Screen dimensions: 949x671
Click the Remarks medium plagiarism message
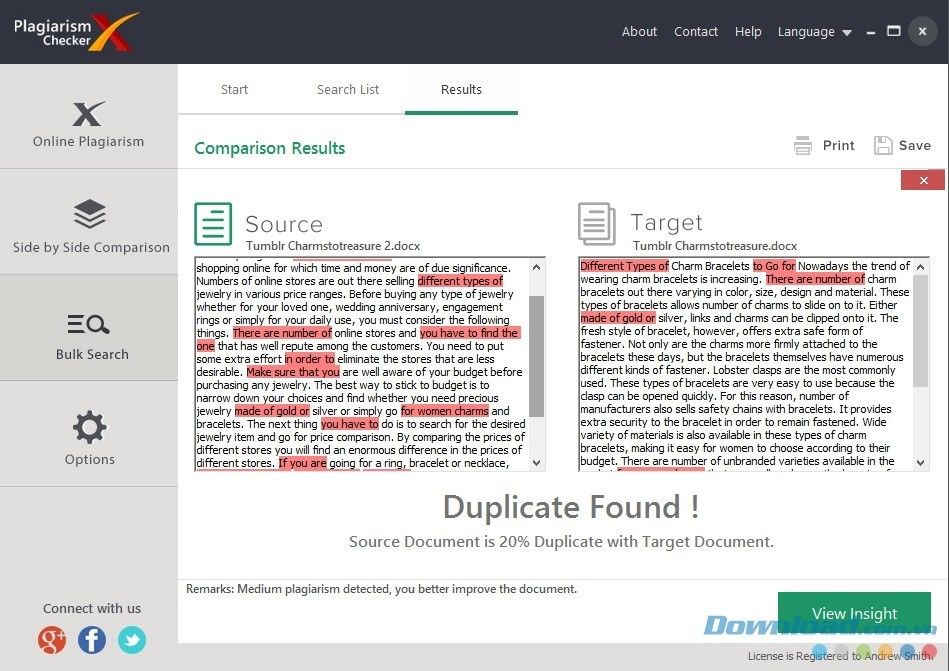tap(381, 589)
